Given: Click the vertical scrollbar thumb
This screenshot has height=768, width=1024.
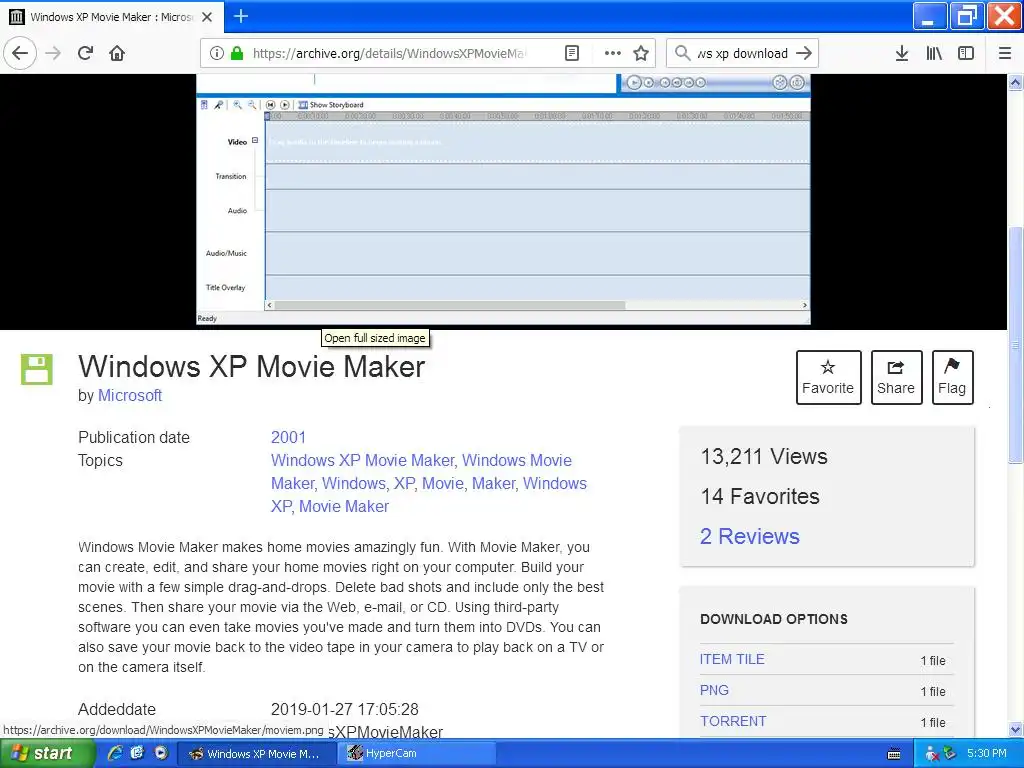Looking at the screenshot, I should [1015, 345].
